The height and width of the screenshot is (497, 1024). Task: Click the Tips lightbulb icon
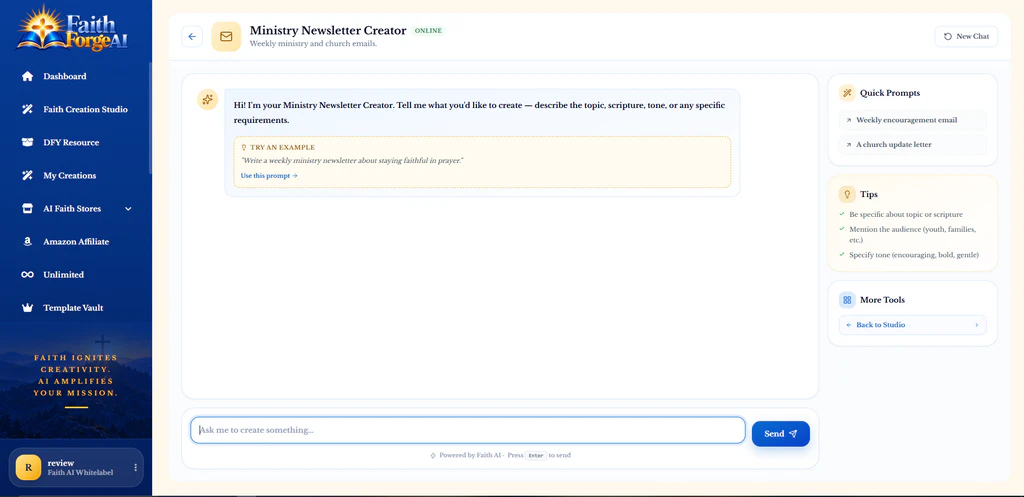coord(847,194)
